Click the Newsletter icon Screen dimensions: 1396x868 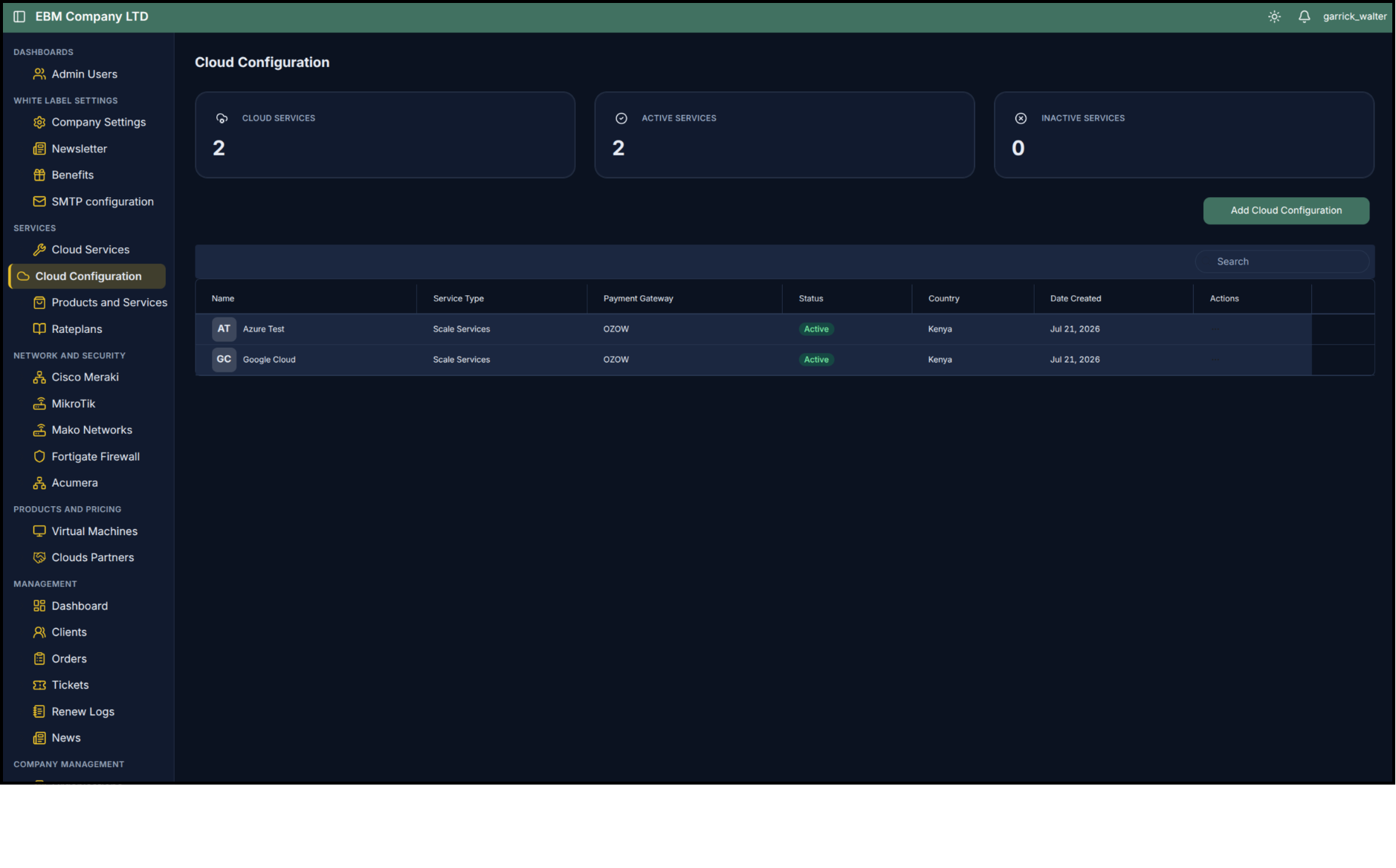(x=39, y=149)
